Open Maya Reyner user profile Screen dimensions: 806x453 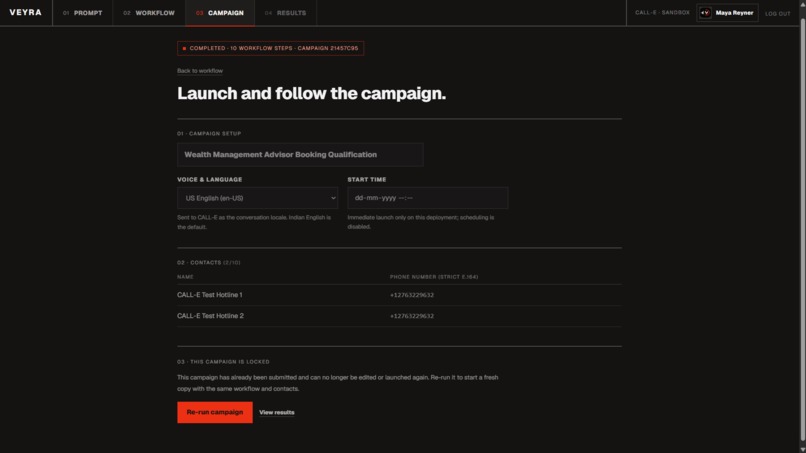[x=727, y=13]
